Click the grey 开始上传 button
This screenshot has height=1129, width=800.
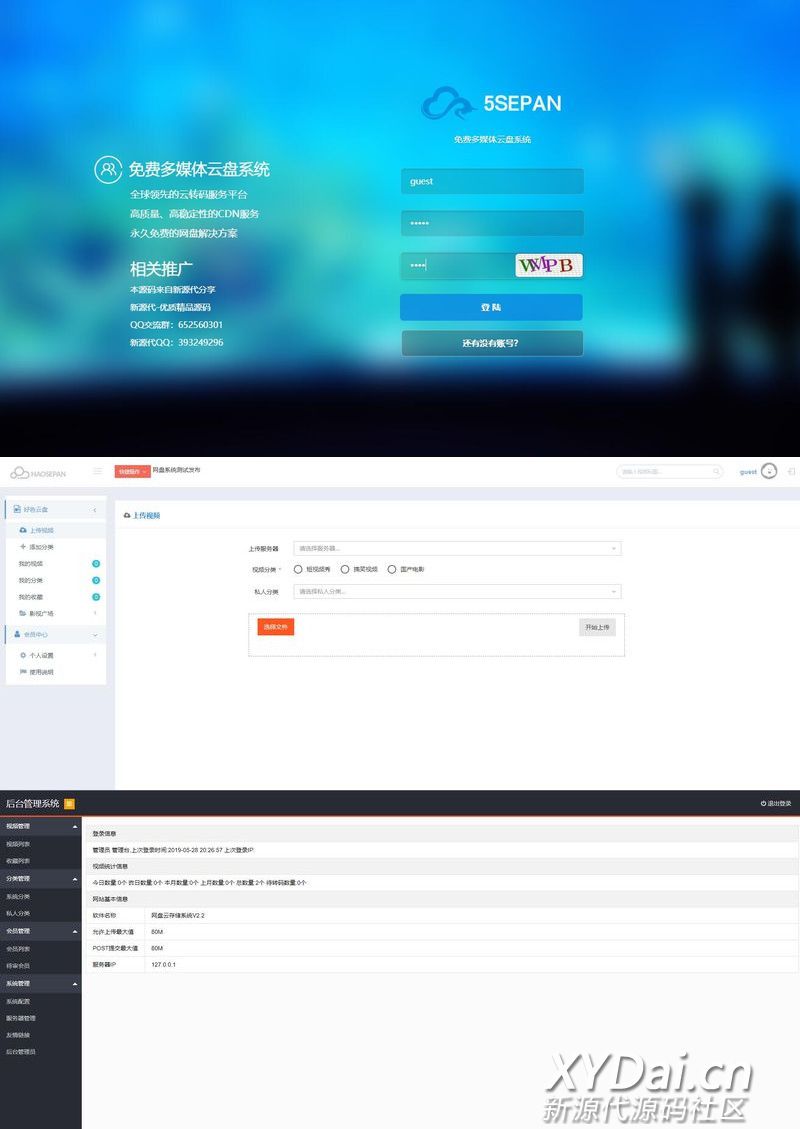(x=597, y=628)
